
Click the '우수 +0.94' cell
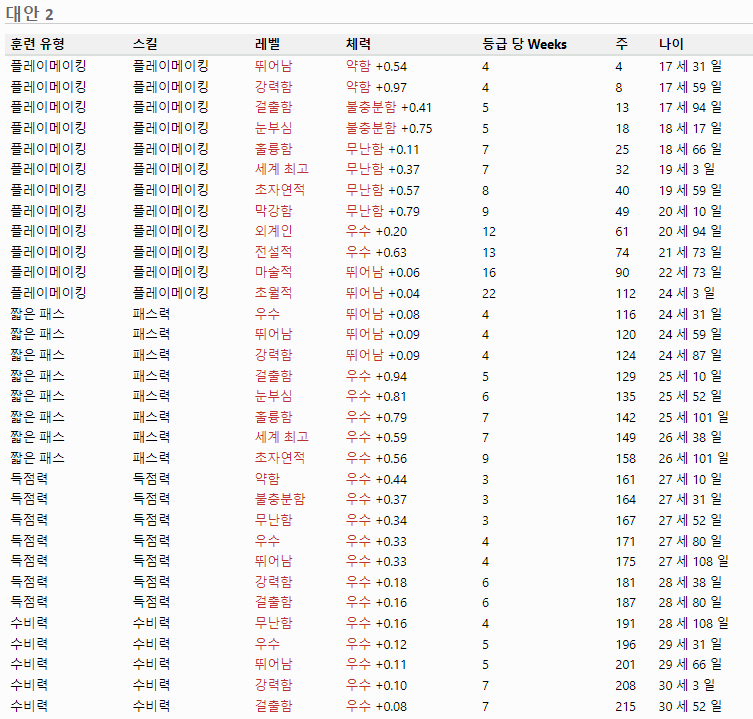(376, 376)
